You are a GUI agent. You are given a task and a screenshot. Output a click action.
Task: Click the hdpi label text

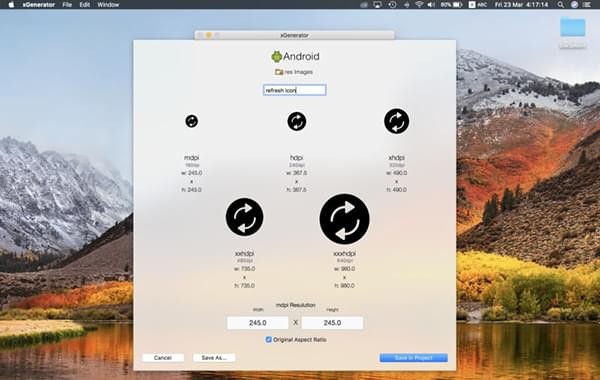tap(297, 157)
